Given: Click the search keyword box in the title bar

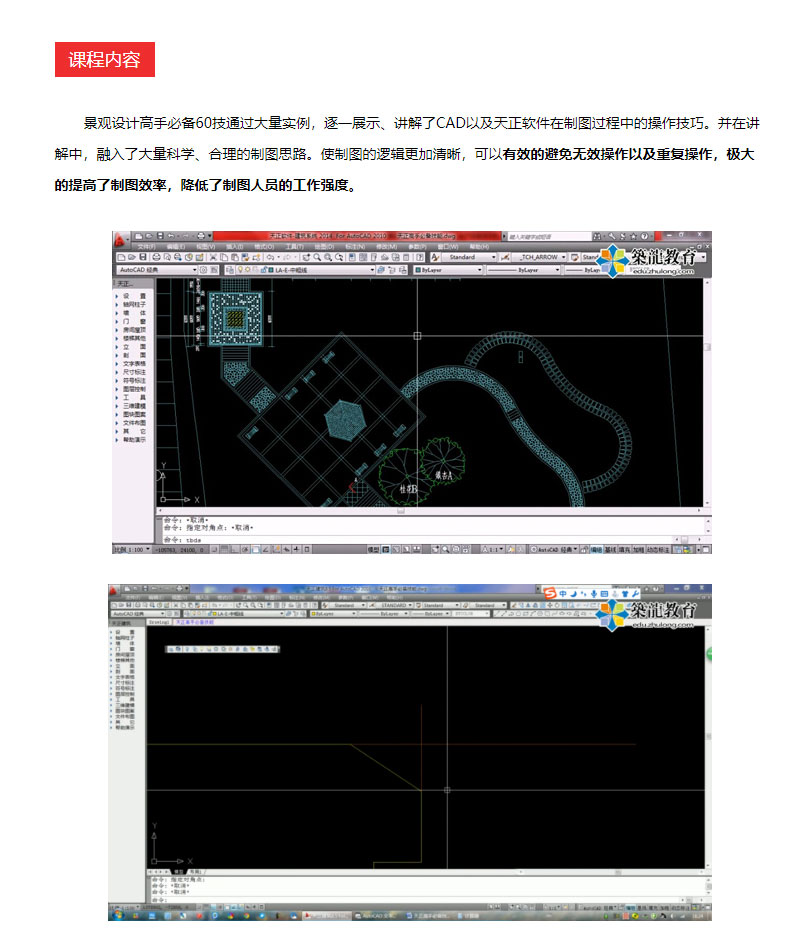Looking at the screenshot, I should coord(549,236).
